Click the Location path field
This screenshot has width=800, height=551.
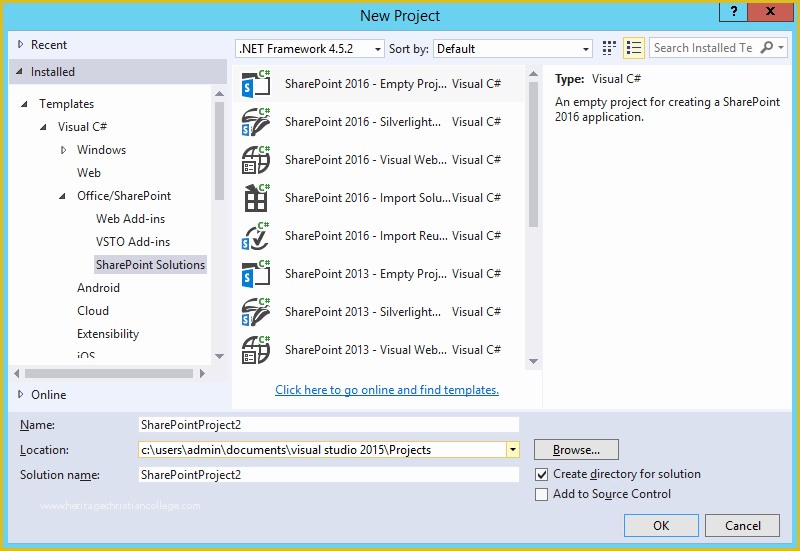click(x=322, y=449)
